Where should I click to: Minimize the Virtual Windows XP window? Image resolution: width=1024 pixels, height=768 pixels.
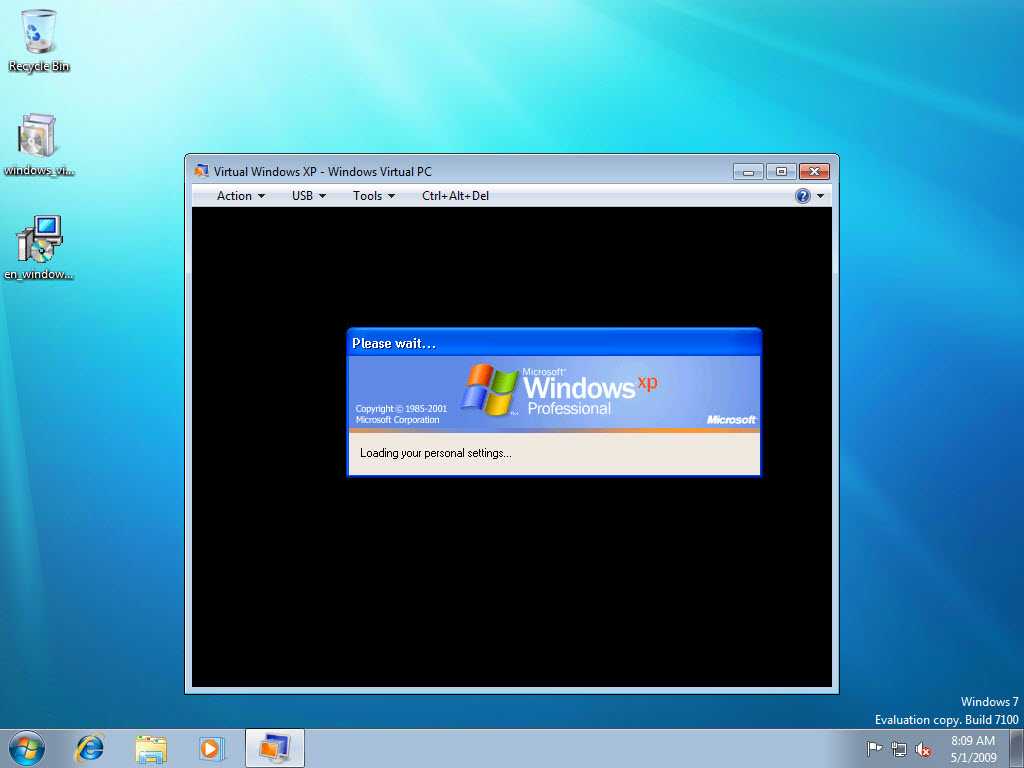(748, 172)
